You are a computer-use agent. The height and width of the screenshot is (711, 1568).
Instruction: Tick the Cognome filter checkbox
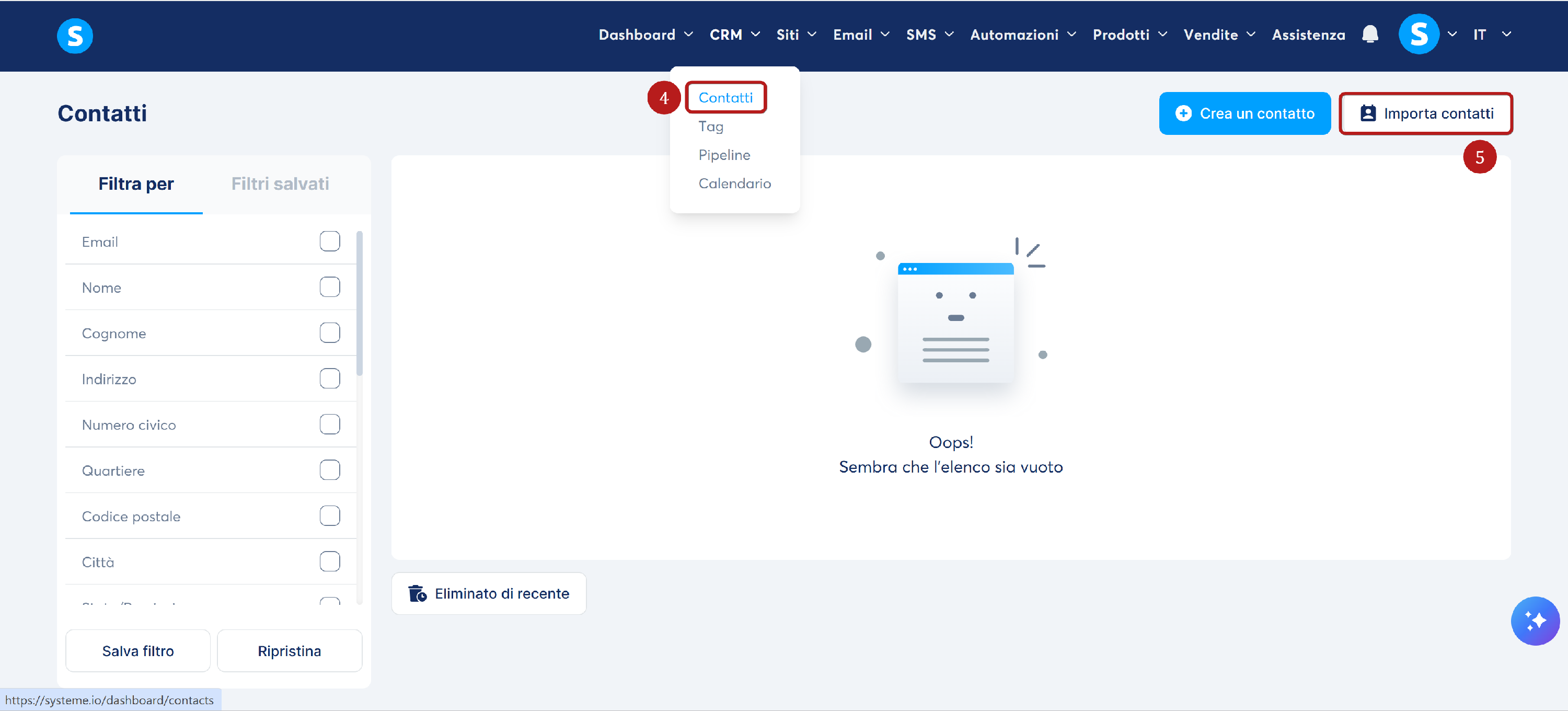pyautogui.click(x=329, y=333)
